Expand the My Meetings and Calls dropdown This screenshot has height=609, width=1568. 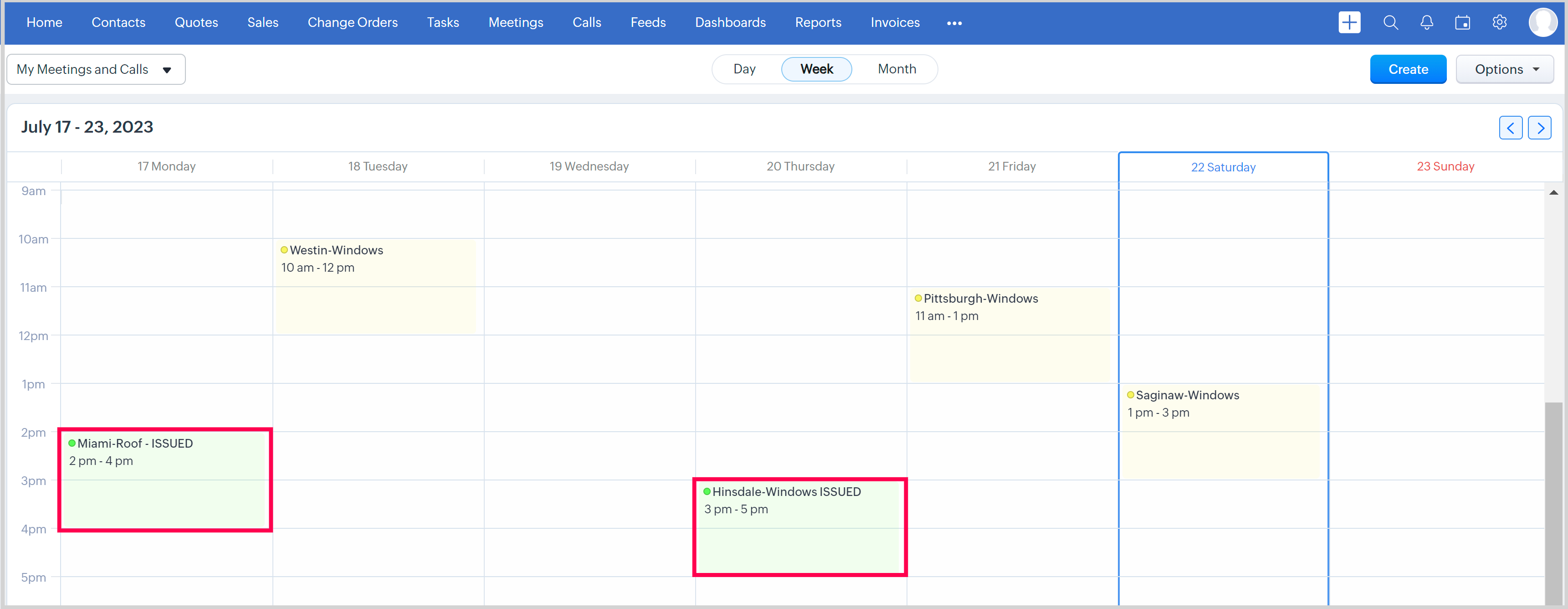pos(96,69)
